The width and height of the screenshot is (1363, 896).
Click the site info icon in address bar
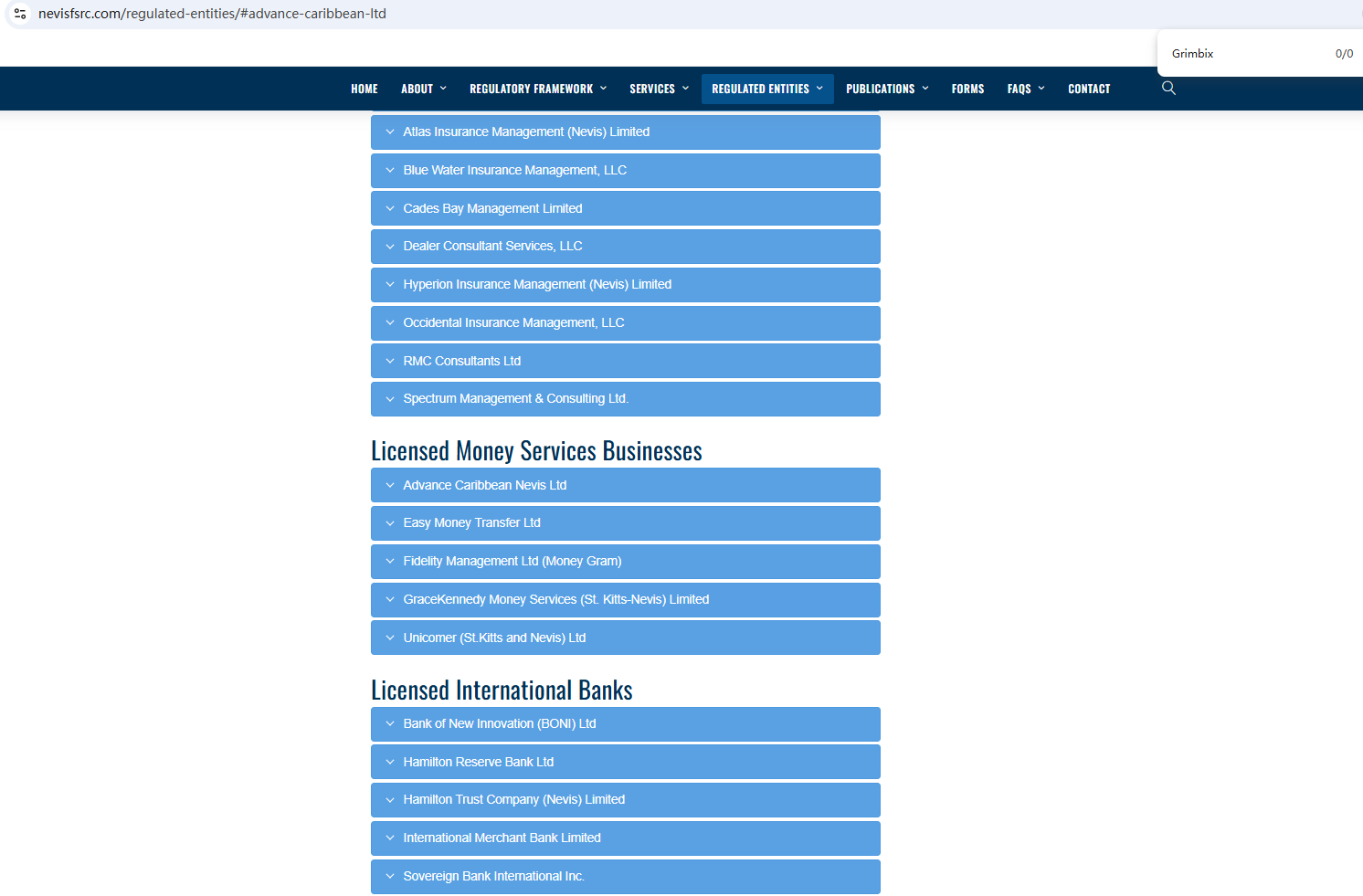20,14
